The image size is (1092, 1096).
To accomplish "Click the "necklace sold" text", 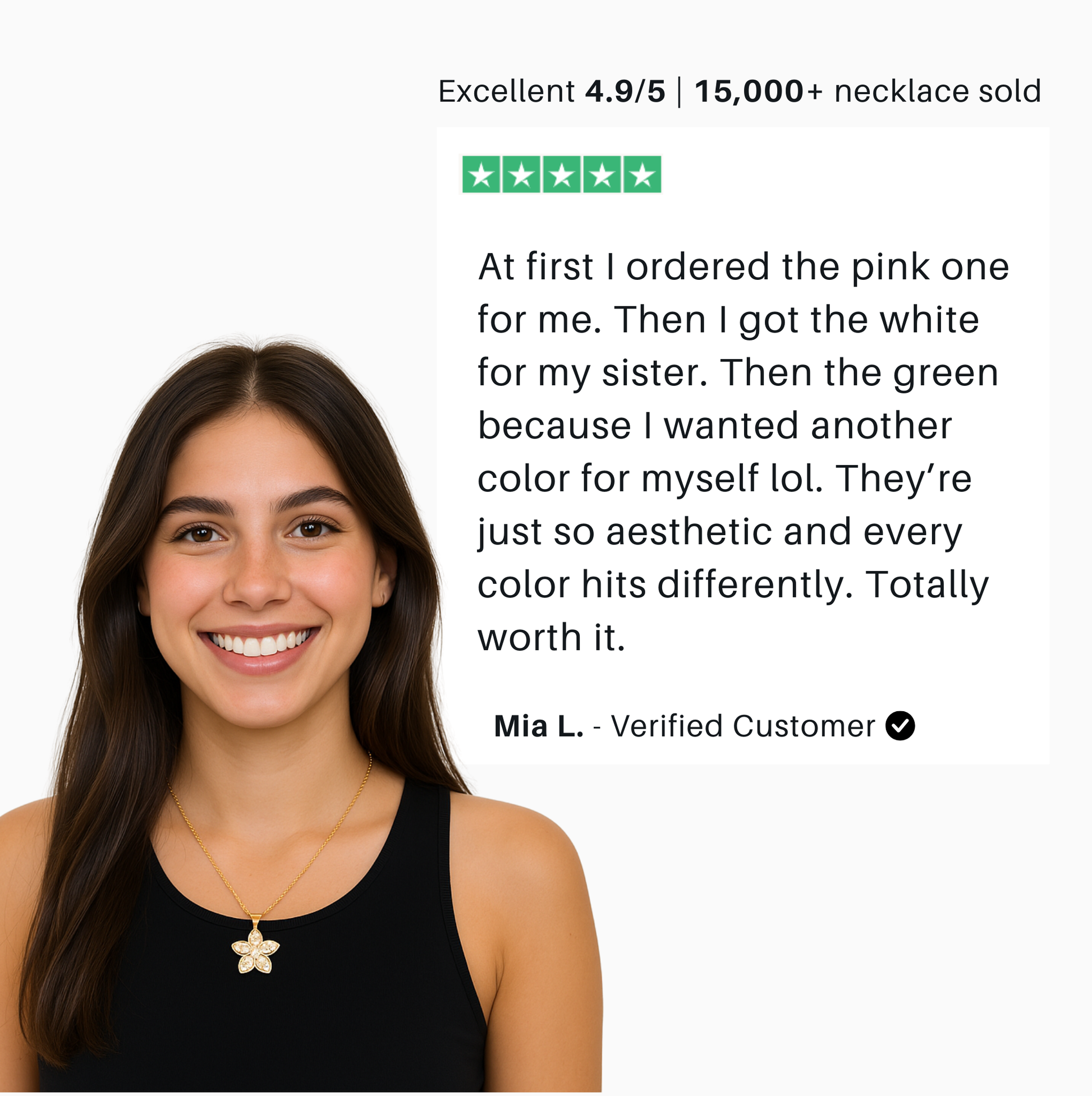I will tap(937, 92).
